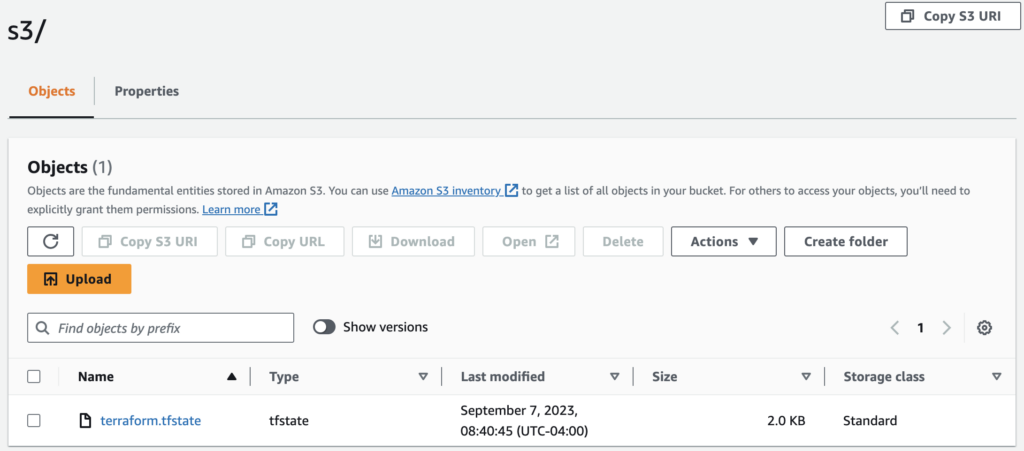Click Copy S3 URI button in objects toolbar
Screen dimensions: 1024x451
(150, 241)
